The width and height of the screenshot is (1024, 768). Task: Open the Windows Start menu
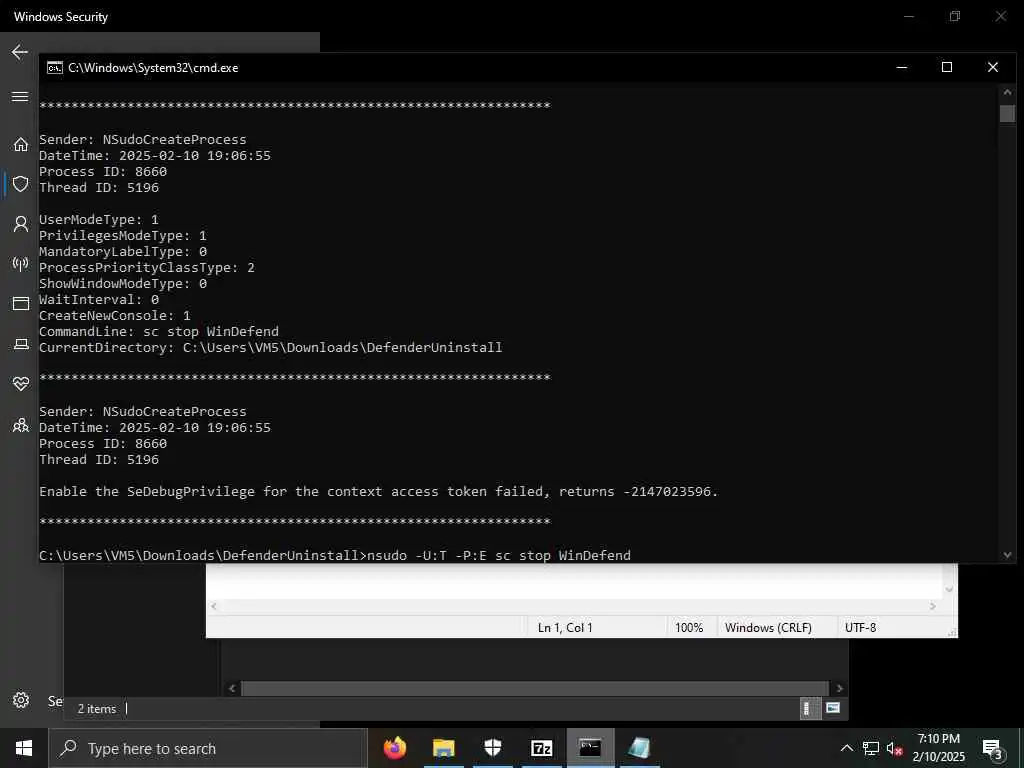pos(24,748)
